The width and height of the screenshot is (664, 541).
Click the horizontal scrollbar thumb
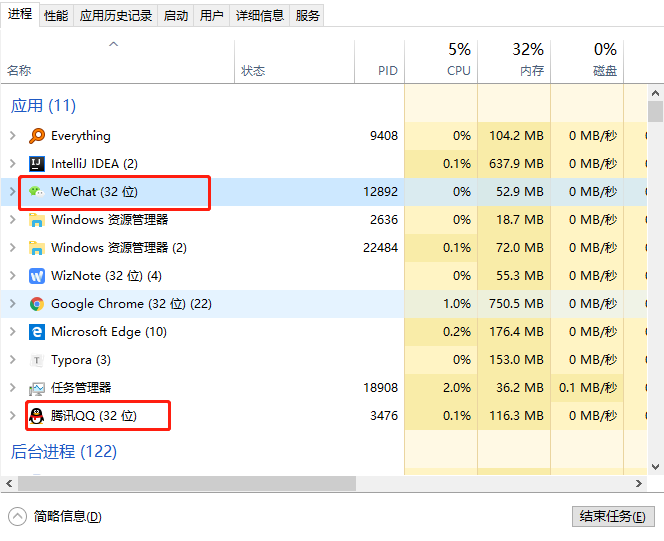187,483
